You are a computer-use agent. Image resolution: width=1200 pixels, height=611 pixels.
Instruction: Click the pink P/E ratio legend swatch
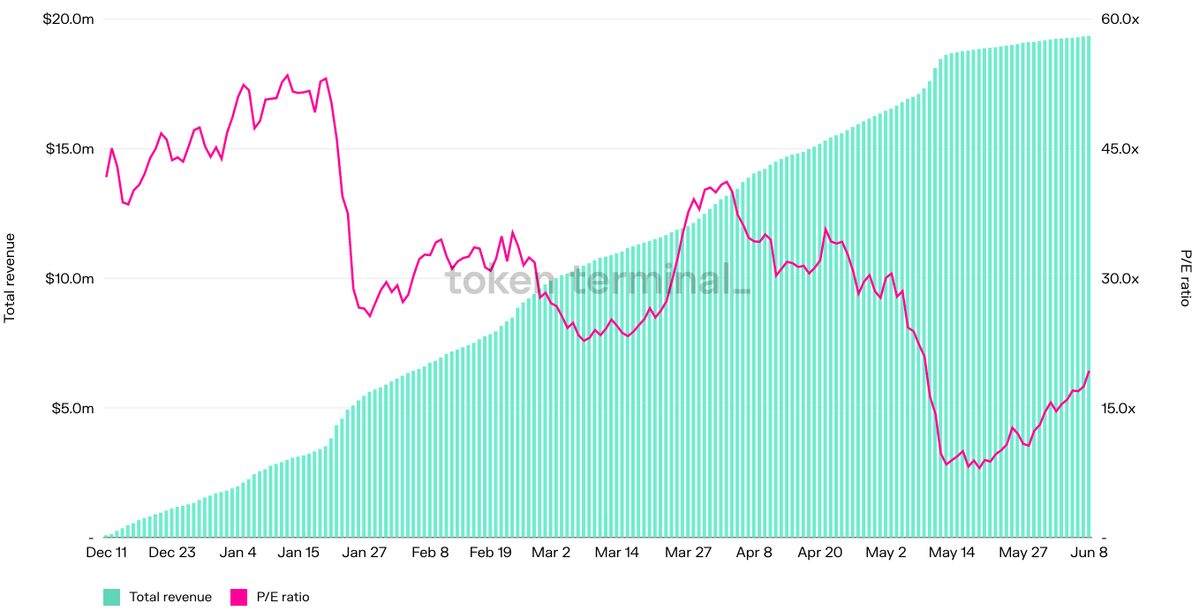(x=240, y=597)
